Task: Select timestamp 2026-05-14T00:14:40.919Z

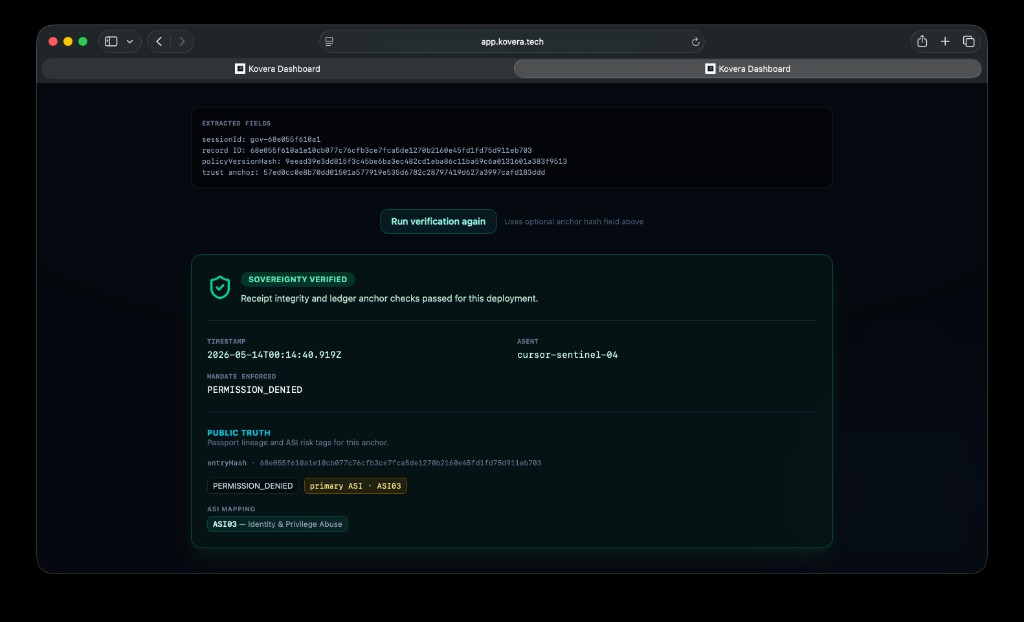Action: (274, 355)
